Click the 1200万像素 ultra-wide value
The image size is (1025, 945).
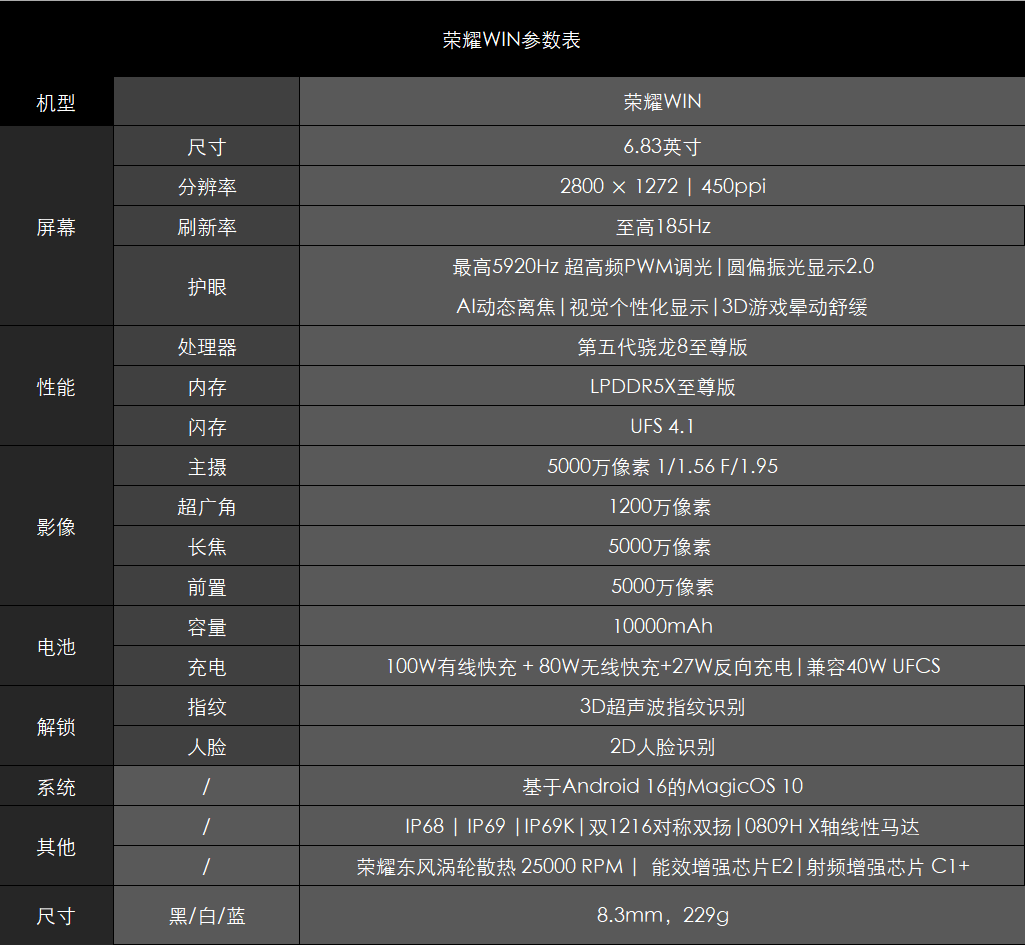click(662, 507)
